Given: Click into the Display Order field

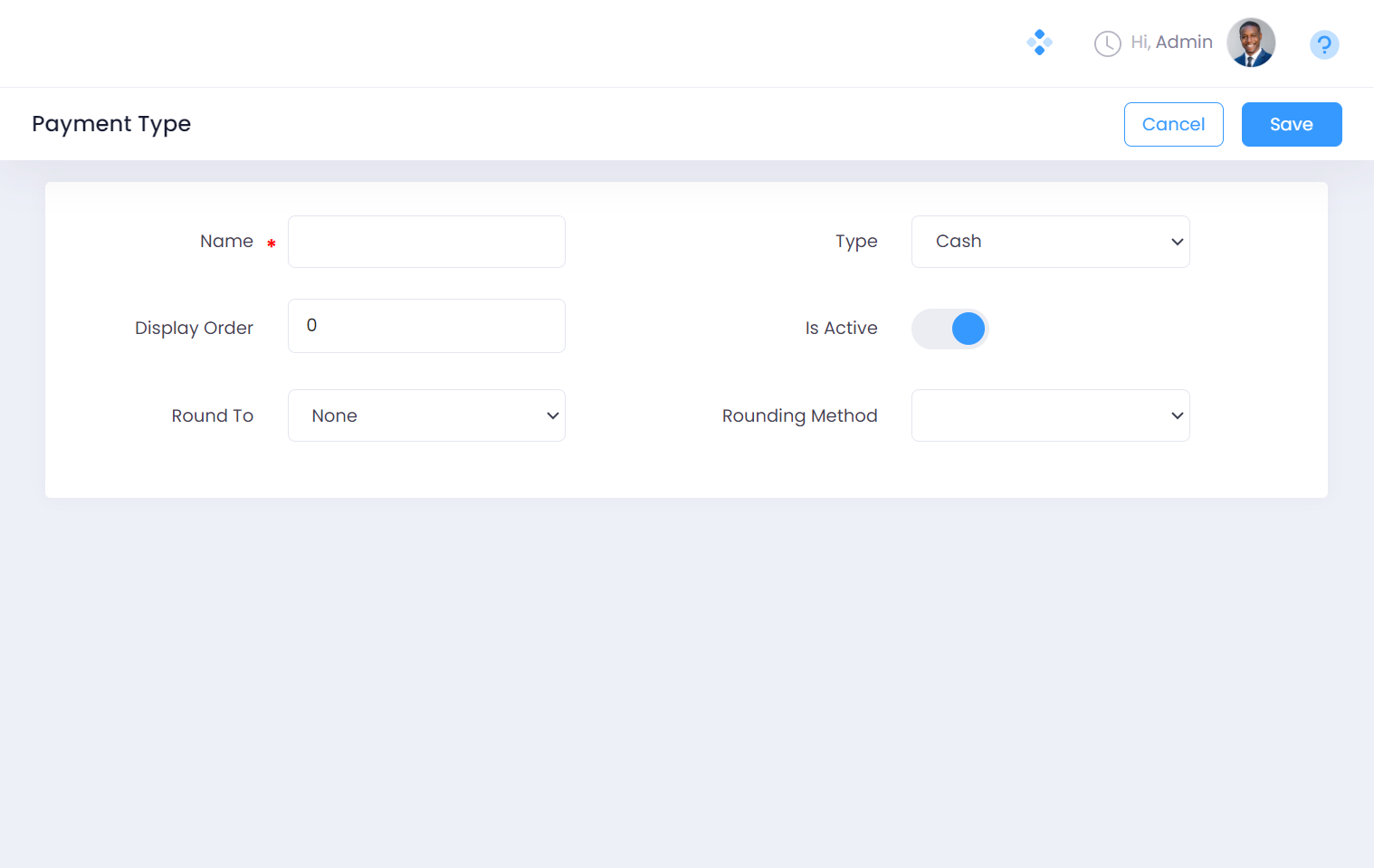Looking at the screenshot, I should pyautogui.click(x=426, y=326).
